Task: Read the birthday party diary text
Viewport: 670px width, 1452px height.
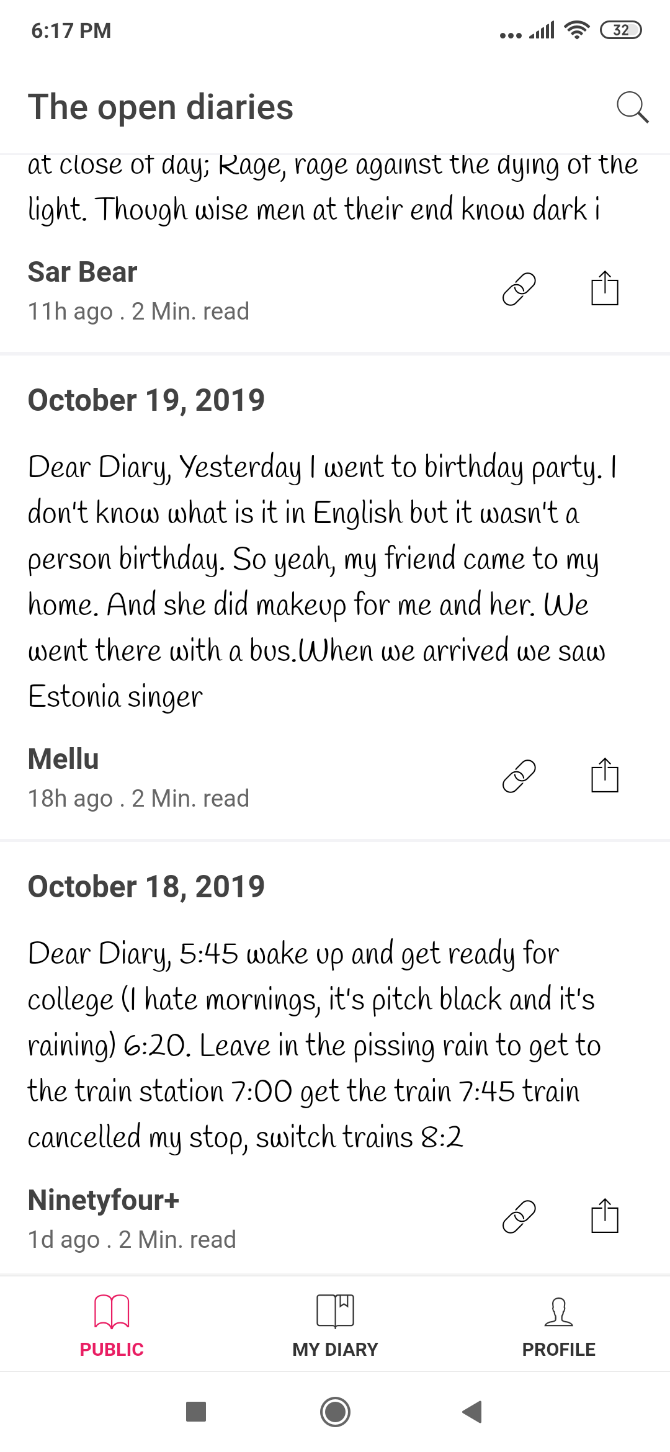Action: point(320,582)
